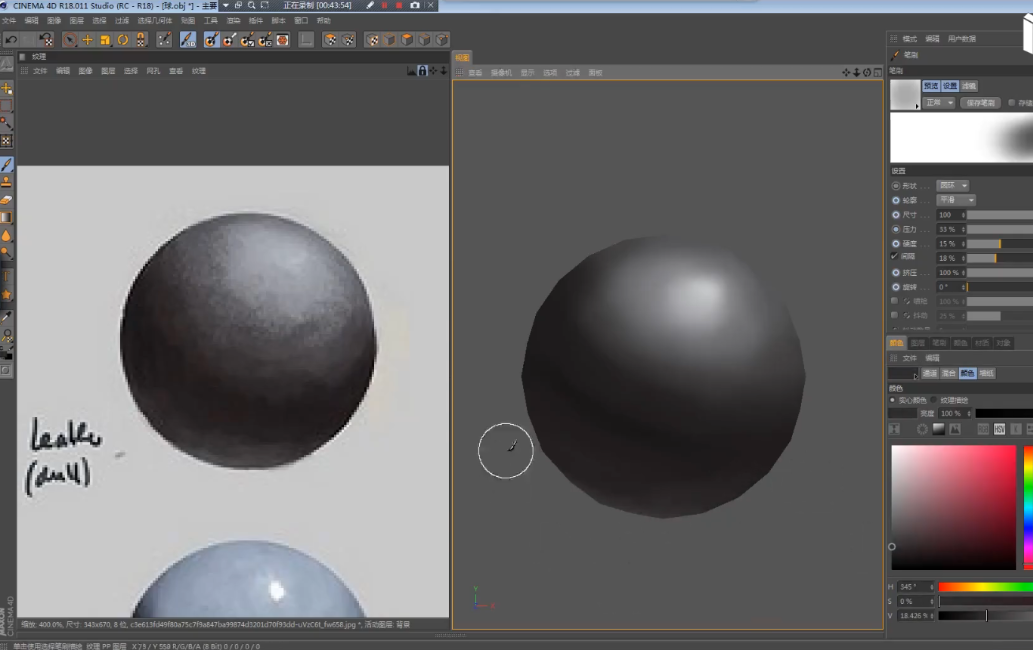The height and width of the screenshot is (650, 1033).
Task: Open the 形状 shape dropdown set to 圆环
Action: click(x=953, y=186)
